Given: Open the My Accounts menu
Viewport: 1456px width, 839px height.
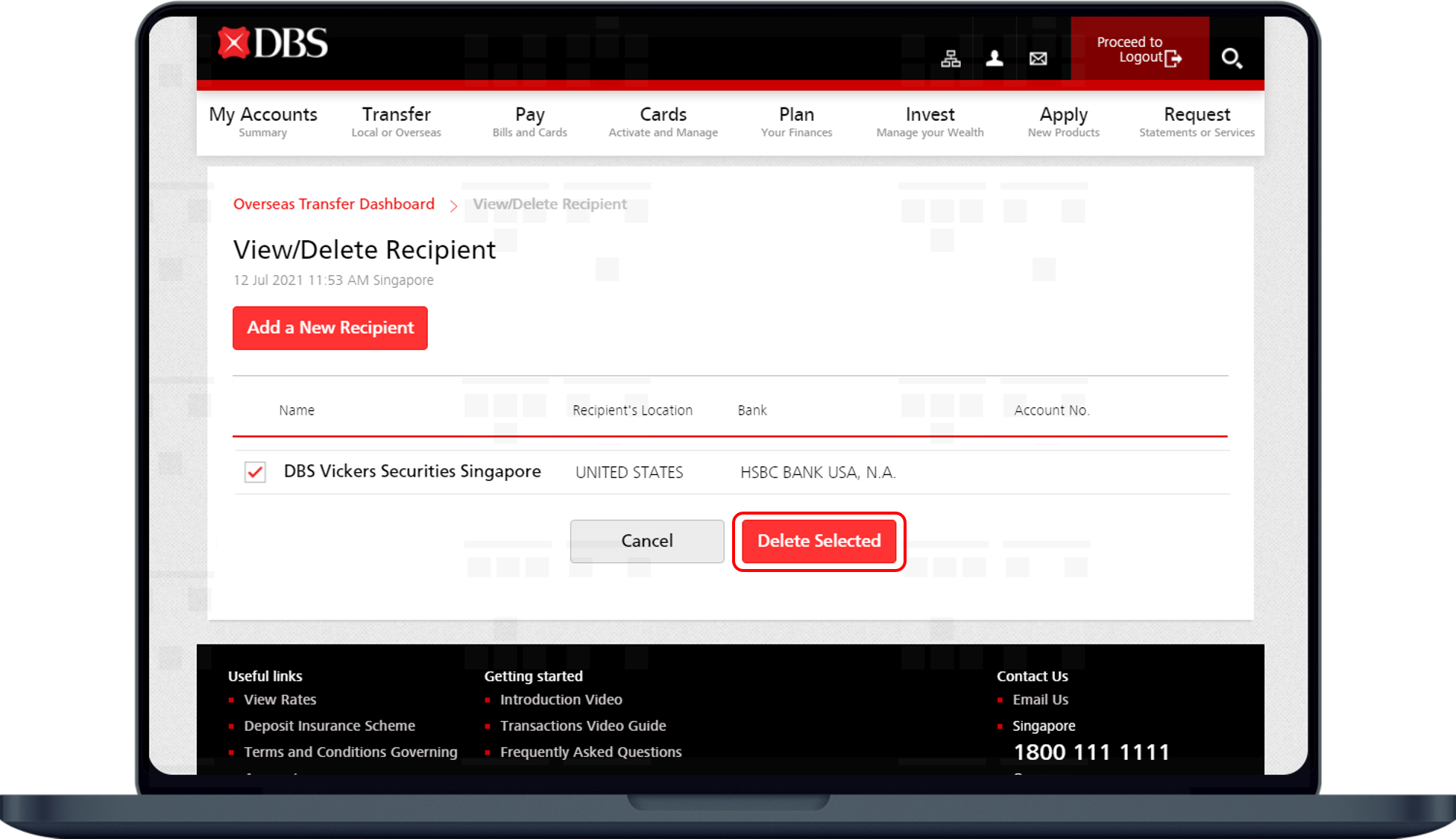Looking at the screenshot, I should [x=262, y=122].
